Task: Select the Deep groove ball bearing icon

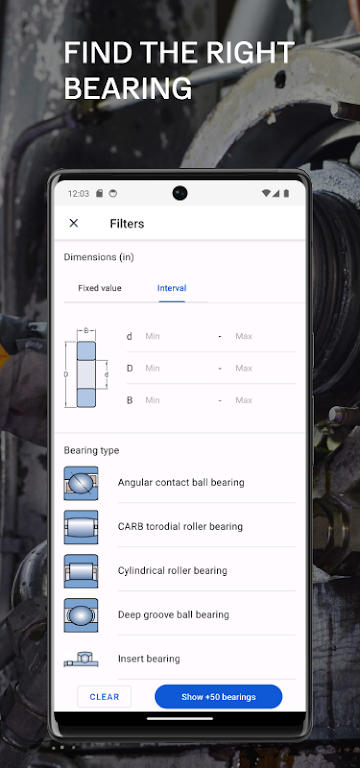Action: [81, 615]
